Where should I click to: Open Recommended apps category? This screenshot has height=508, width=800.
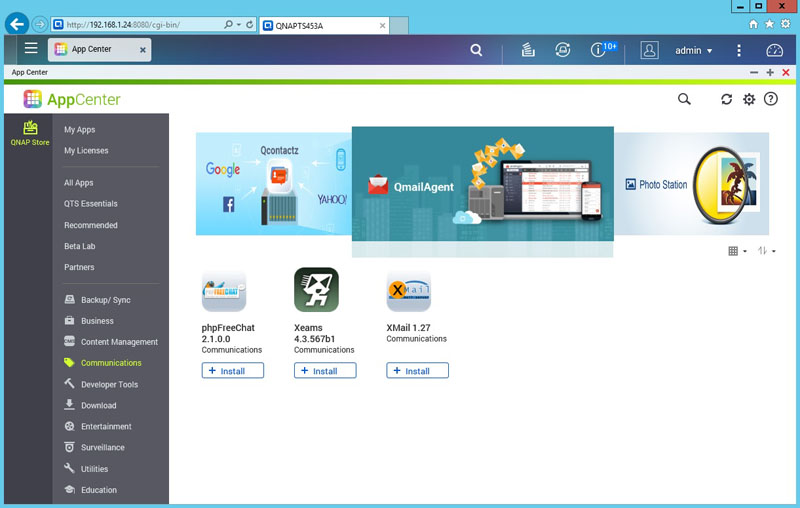point(91,225)
